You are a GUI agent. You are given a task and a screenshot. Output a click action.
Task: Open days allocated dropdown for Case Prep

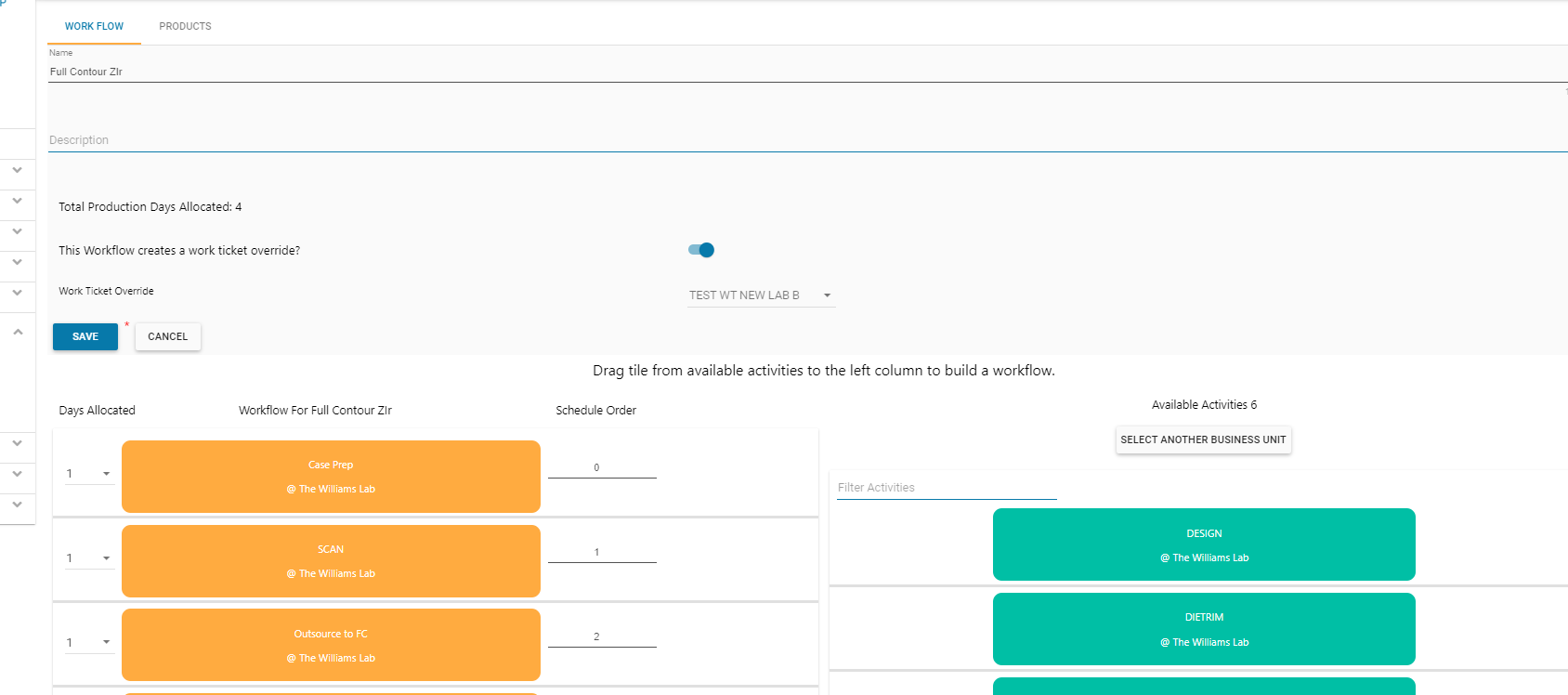(x=89, y=474)
